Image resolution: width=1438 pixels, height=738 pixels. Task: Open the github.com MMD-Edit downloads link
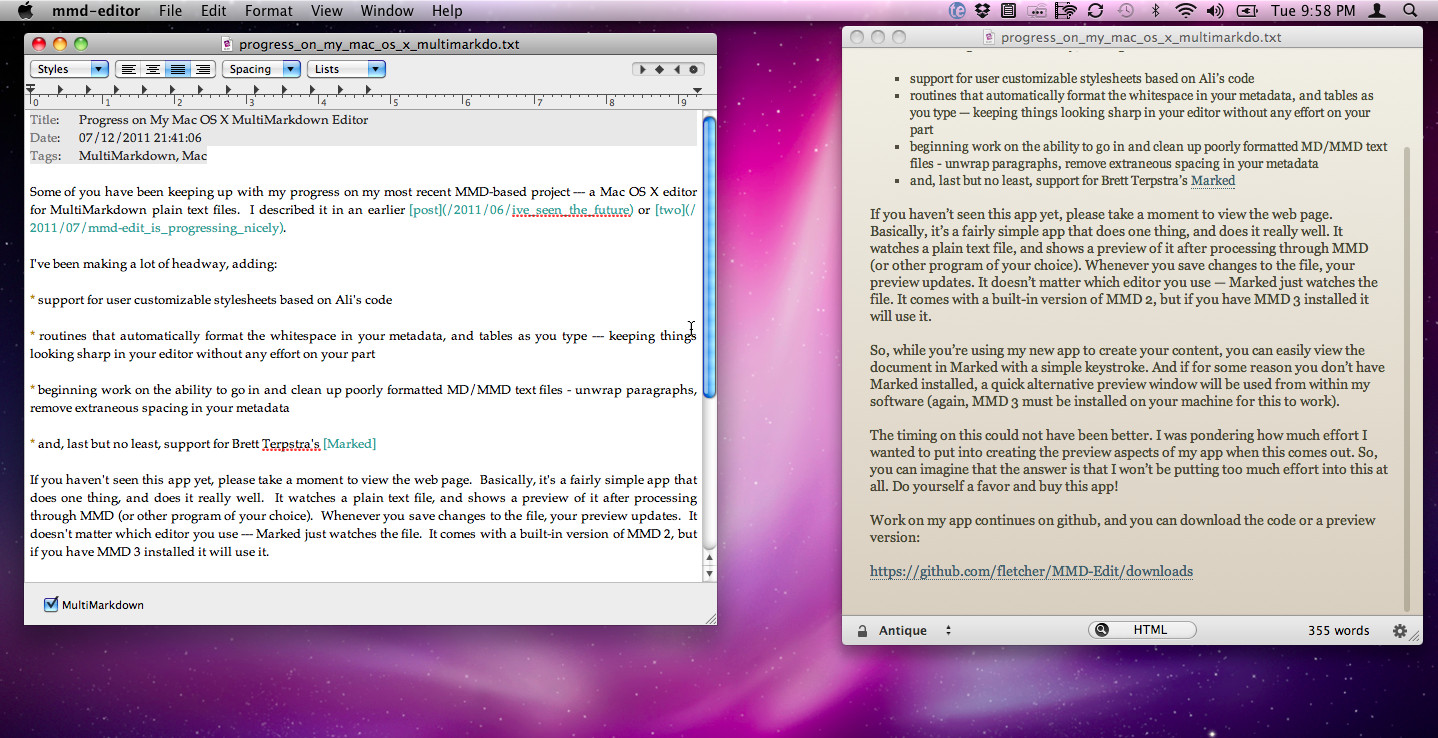click(x=1031, y=572)
